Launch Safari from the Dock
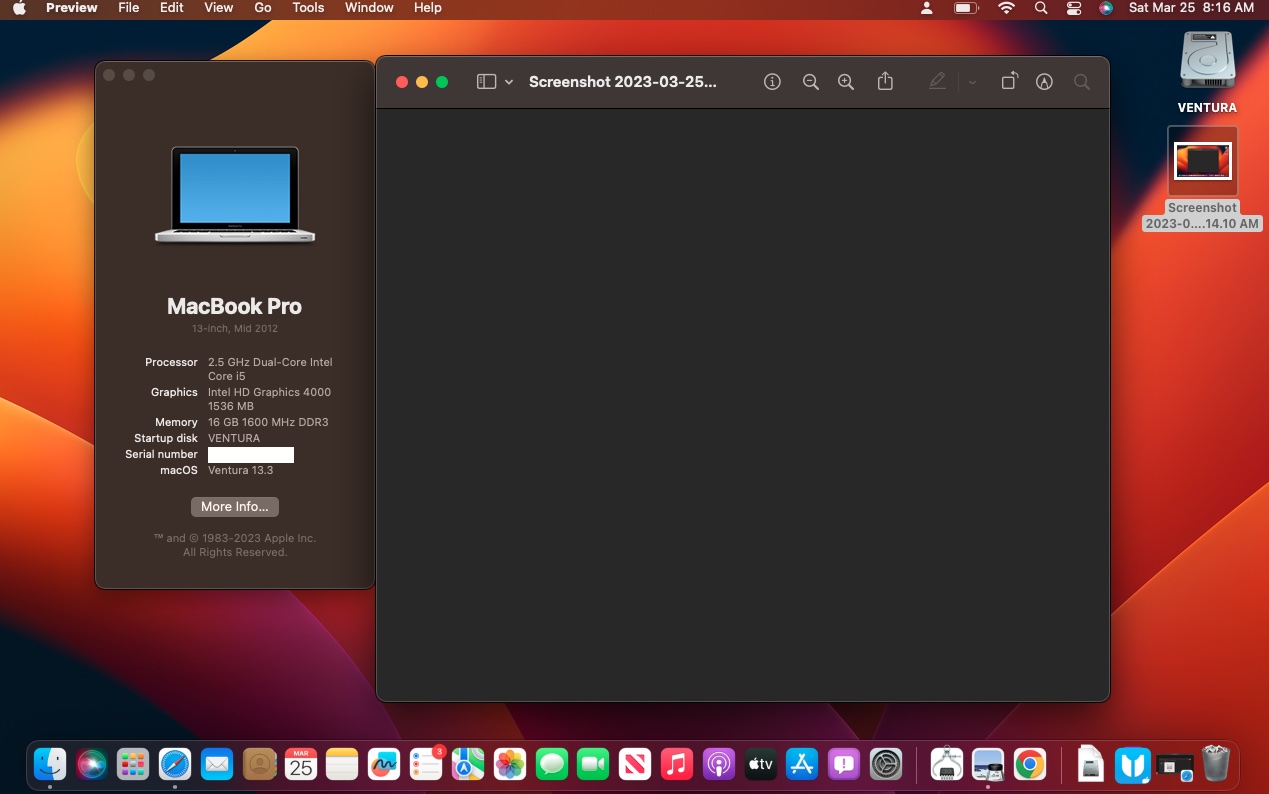The width and height of the screenshot is (1269, 794). (175, 765)
